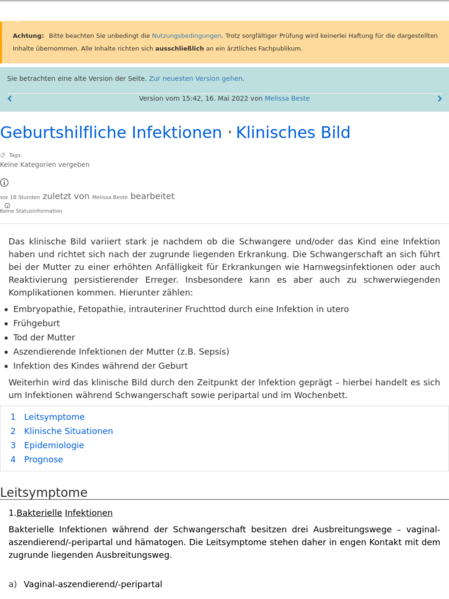This screenshot has width=449, height=599.
Task: Click 'Keine Kategorien vergeben' text
Action: 45,165
